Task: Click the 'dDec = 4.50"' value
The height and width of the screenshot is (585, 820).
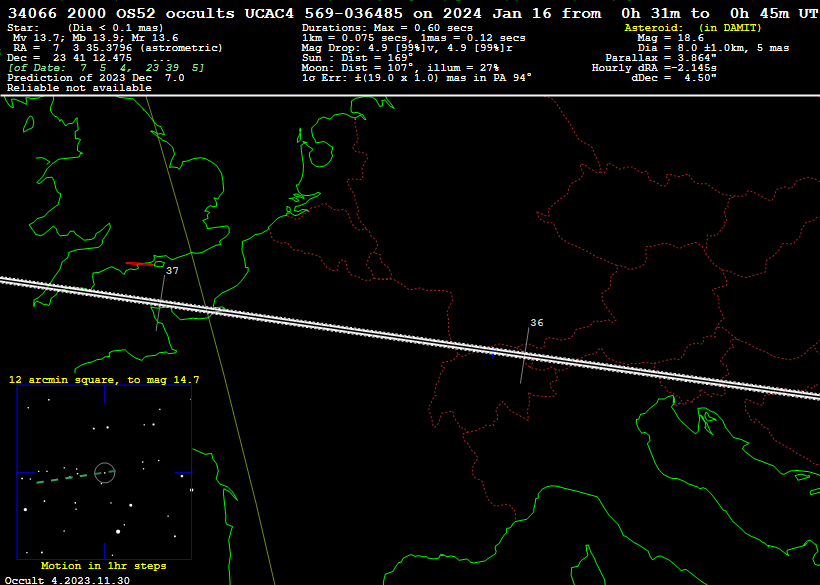Action: pos(674,78)
